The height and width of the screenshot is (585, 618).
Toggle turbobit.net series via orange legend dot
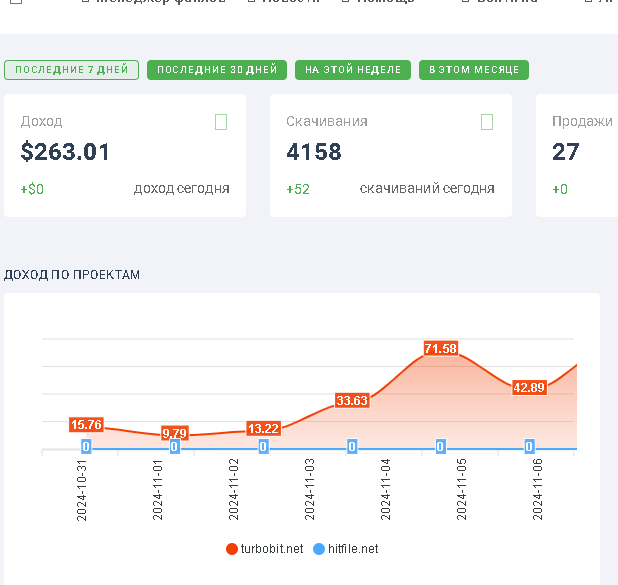click(x=232, y=549)
